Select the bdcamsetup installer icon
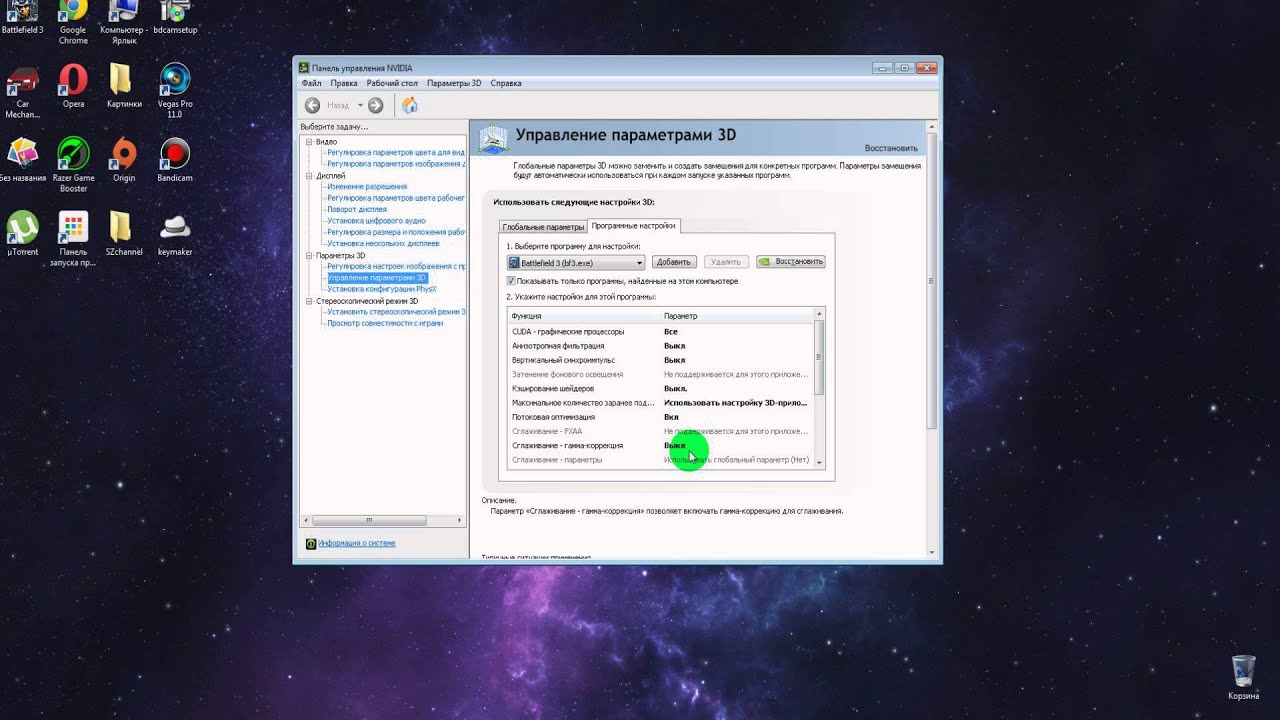 coord(175,17)
